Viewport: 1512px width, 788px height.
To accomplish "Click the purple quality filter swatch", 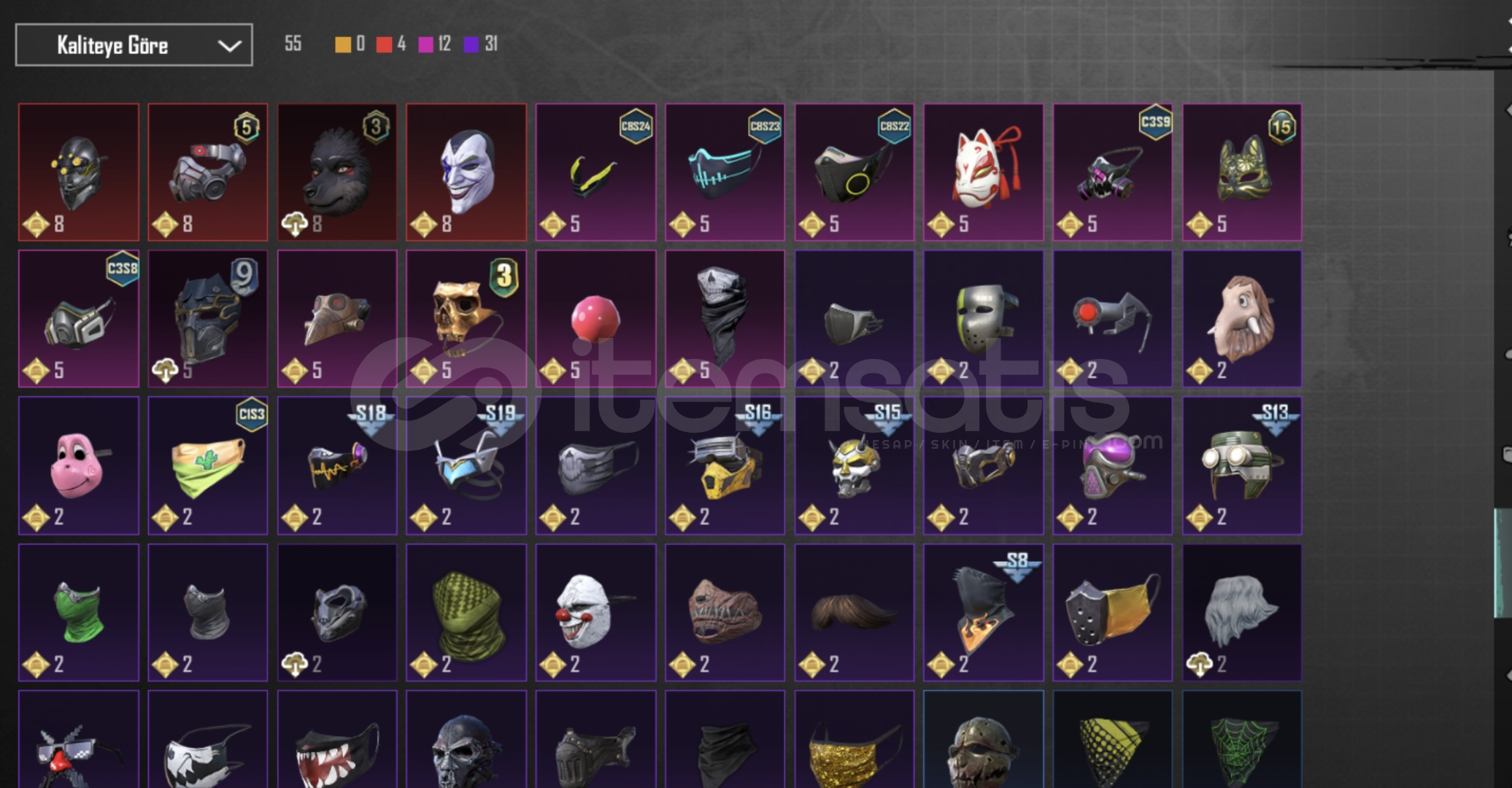I will tap(471, 45).
